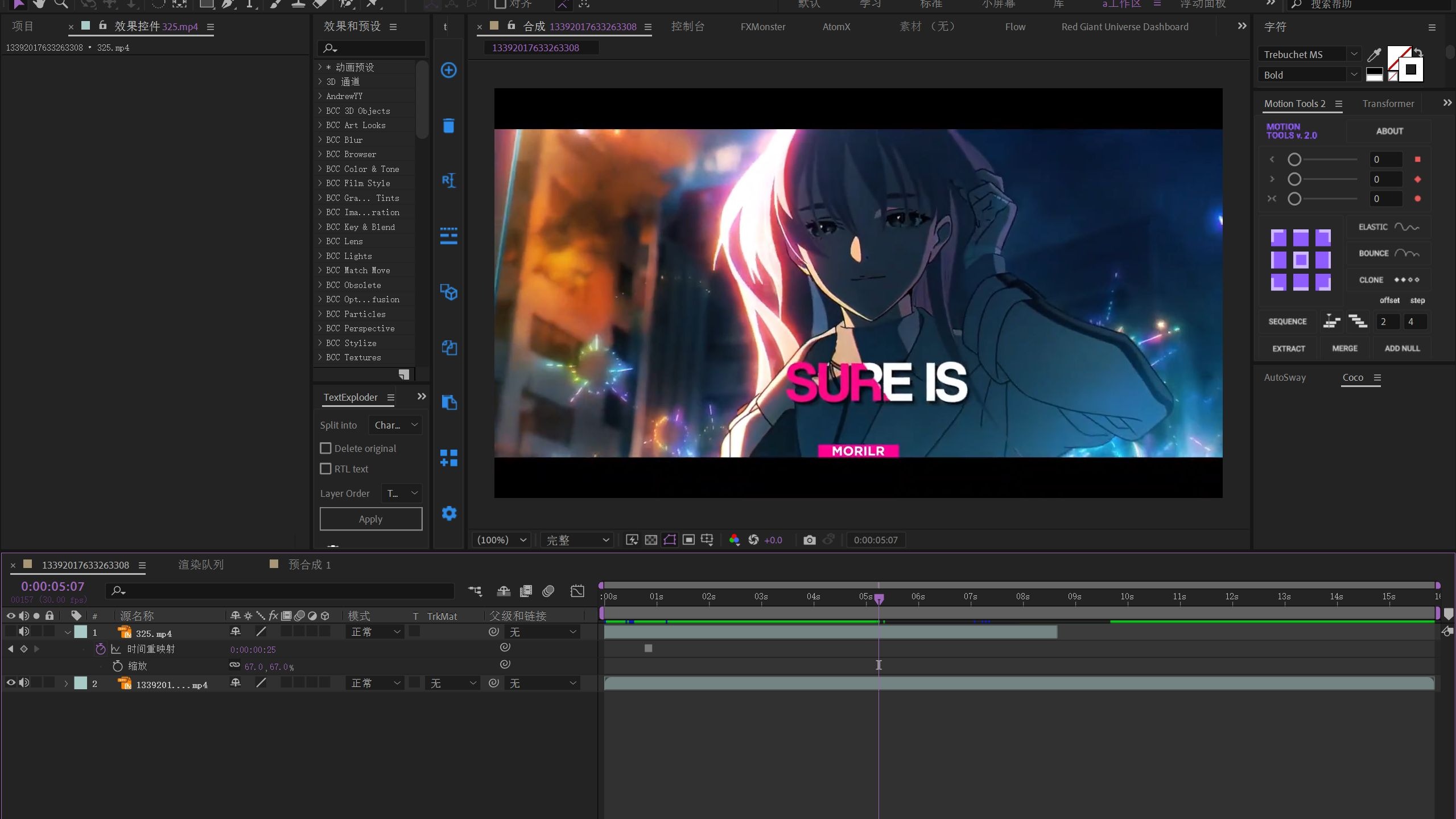Switch to the Flow panel tab

(1015, 27)
